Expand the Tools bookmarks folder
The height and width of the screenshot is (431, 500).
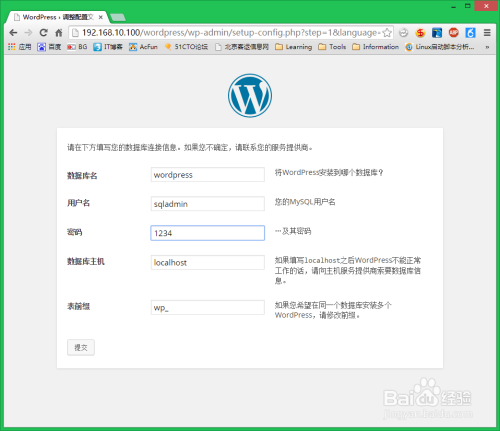(332, 47)
